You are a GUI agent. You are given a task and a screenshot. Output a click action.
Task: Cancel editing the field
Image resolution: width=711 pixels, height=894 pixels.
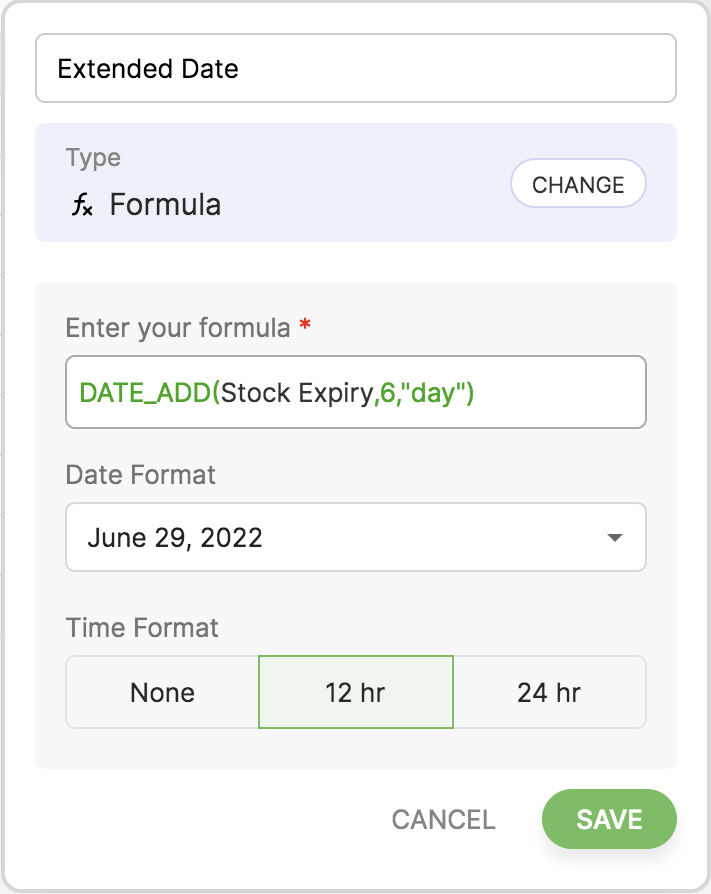point(443,820)
